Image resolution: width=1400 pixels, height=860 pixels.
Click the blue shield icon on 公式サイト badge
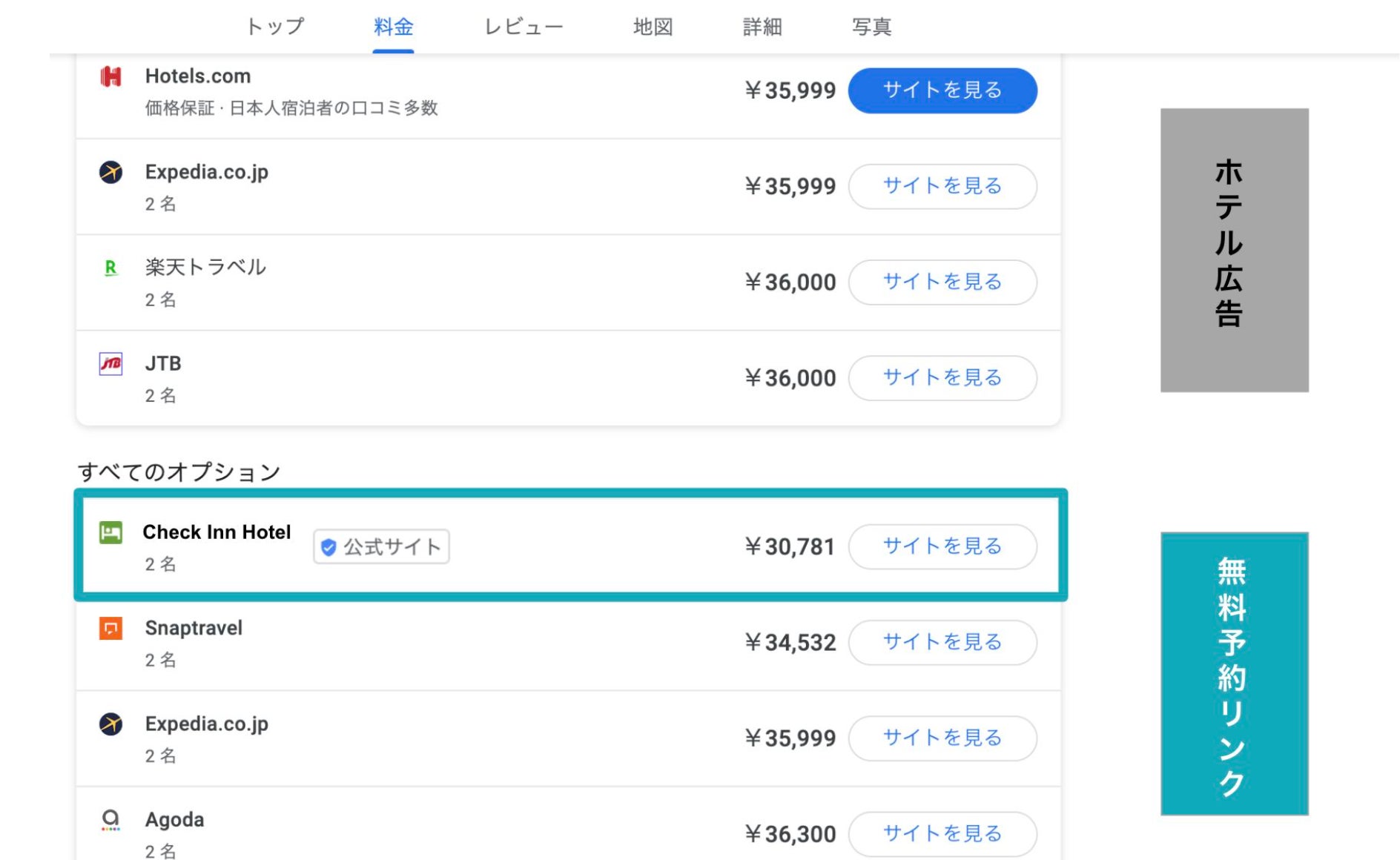click(x=328, y=547)
